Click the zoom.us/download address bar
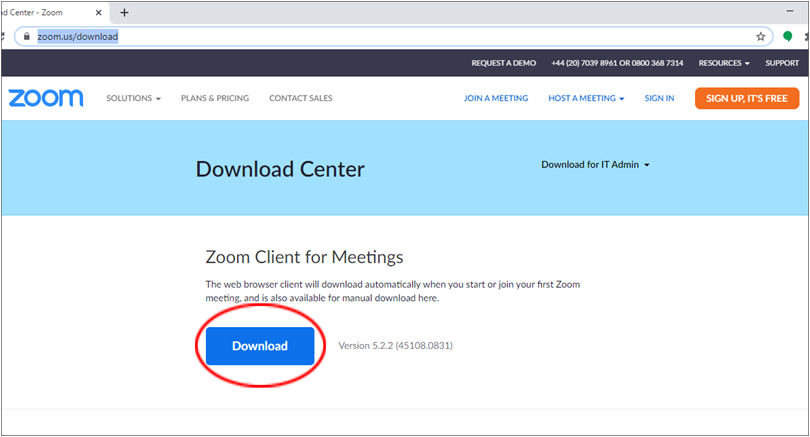 click(x=393, y=37)
